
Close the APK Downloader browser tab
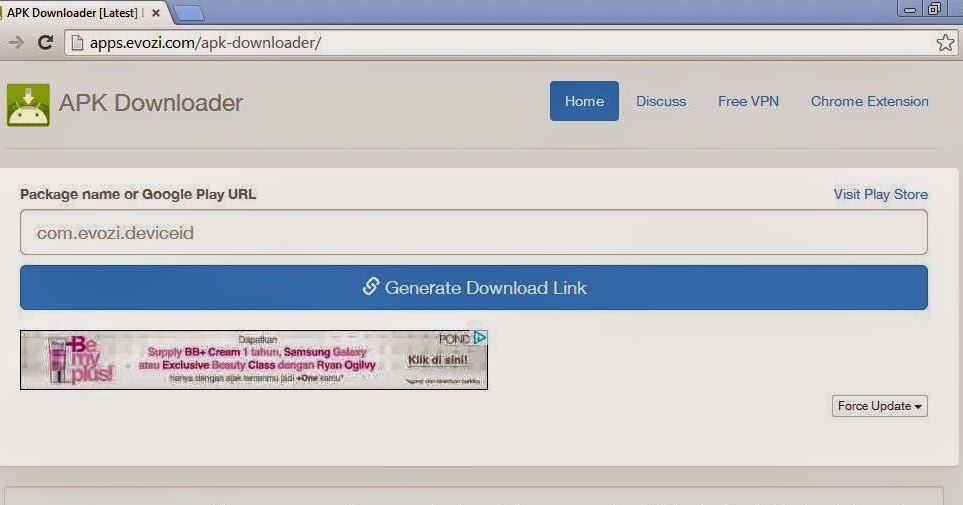pyautogui.click(x=156, y=12)
